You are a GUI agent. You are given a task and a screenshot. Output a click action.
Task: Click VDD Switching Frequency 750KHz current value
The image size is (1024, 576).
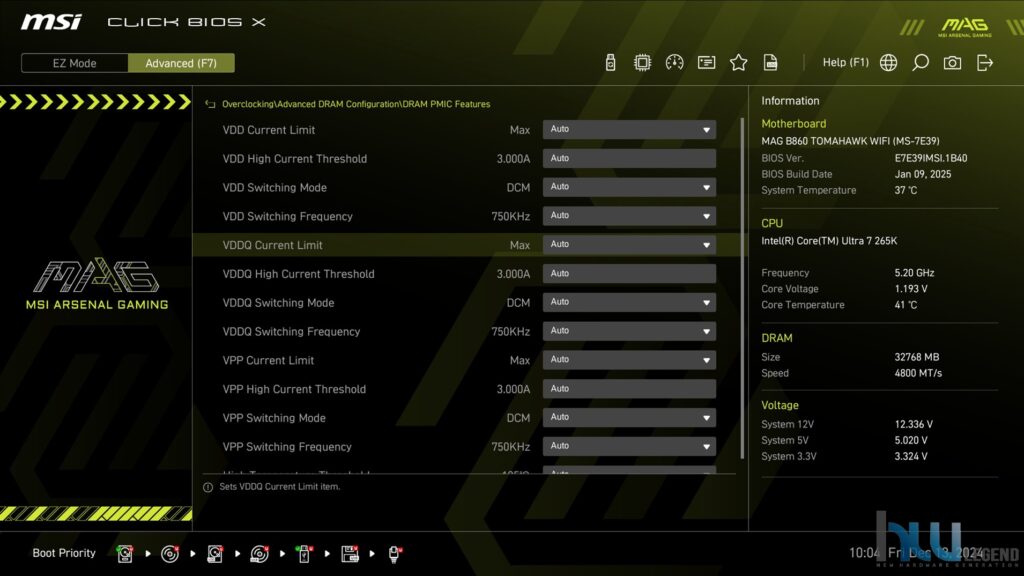click(511, 216)
